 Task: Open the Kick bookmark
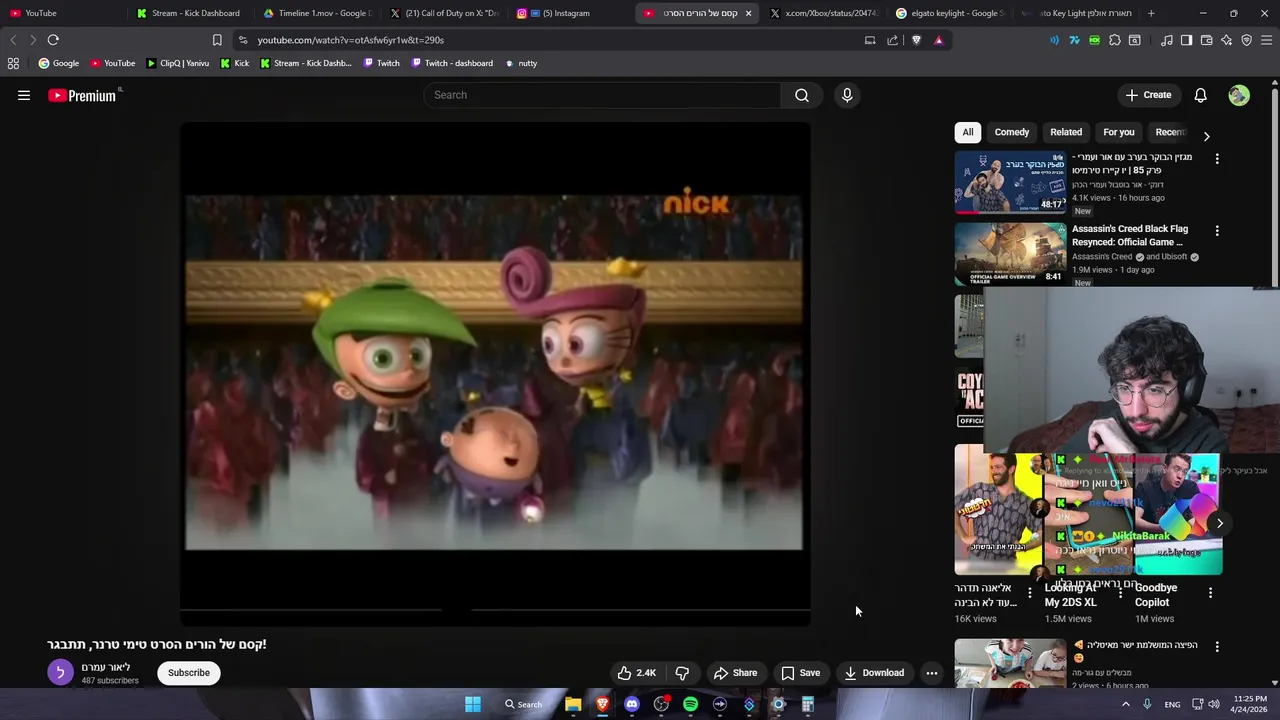click(x=235, y=63)
